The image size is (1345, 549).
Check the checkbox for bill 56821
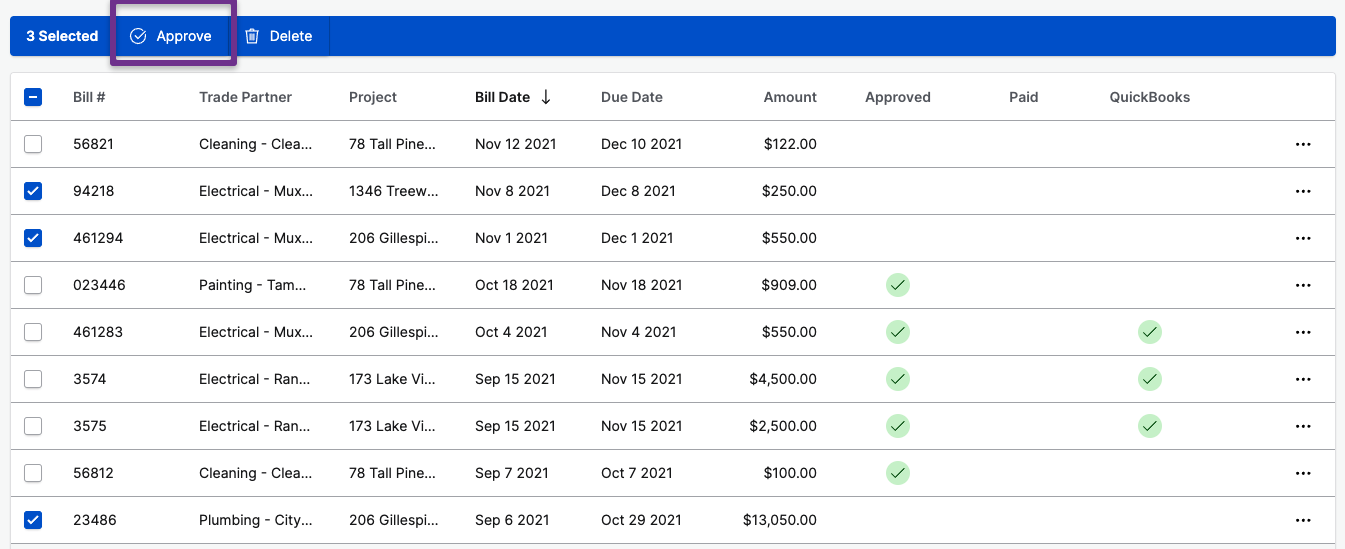pos(33,144)
